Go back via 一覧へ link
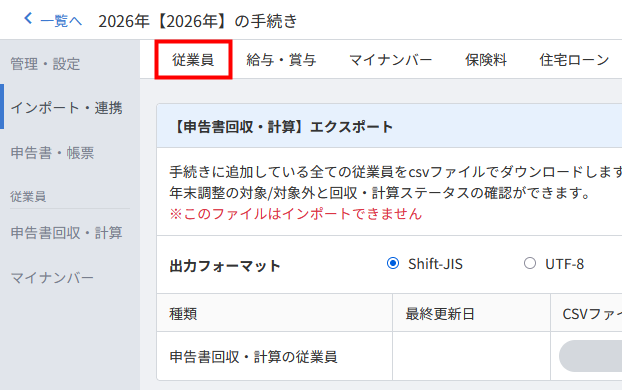The image size is (622, 390). tap(61, 21)
